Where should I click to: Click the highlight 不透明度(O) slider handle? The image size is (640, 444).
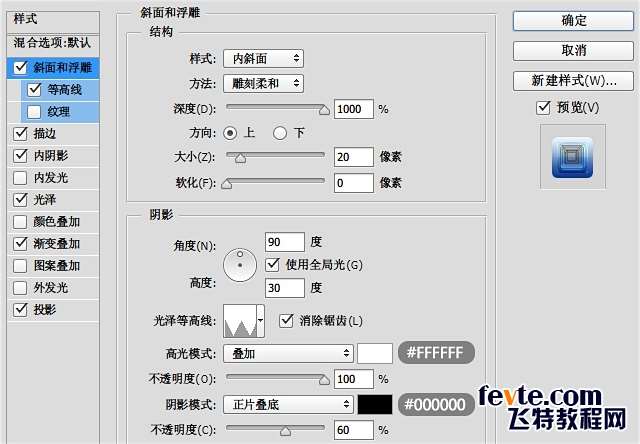pos(324,380)
